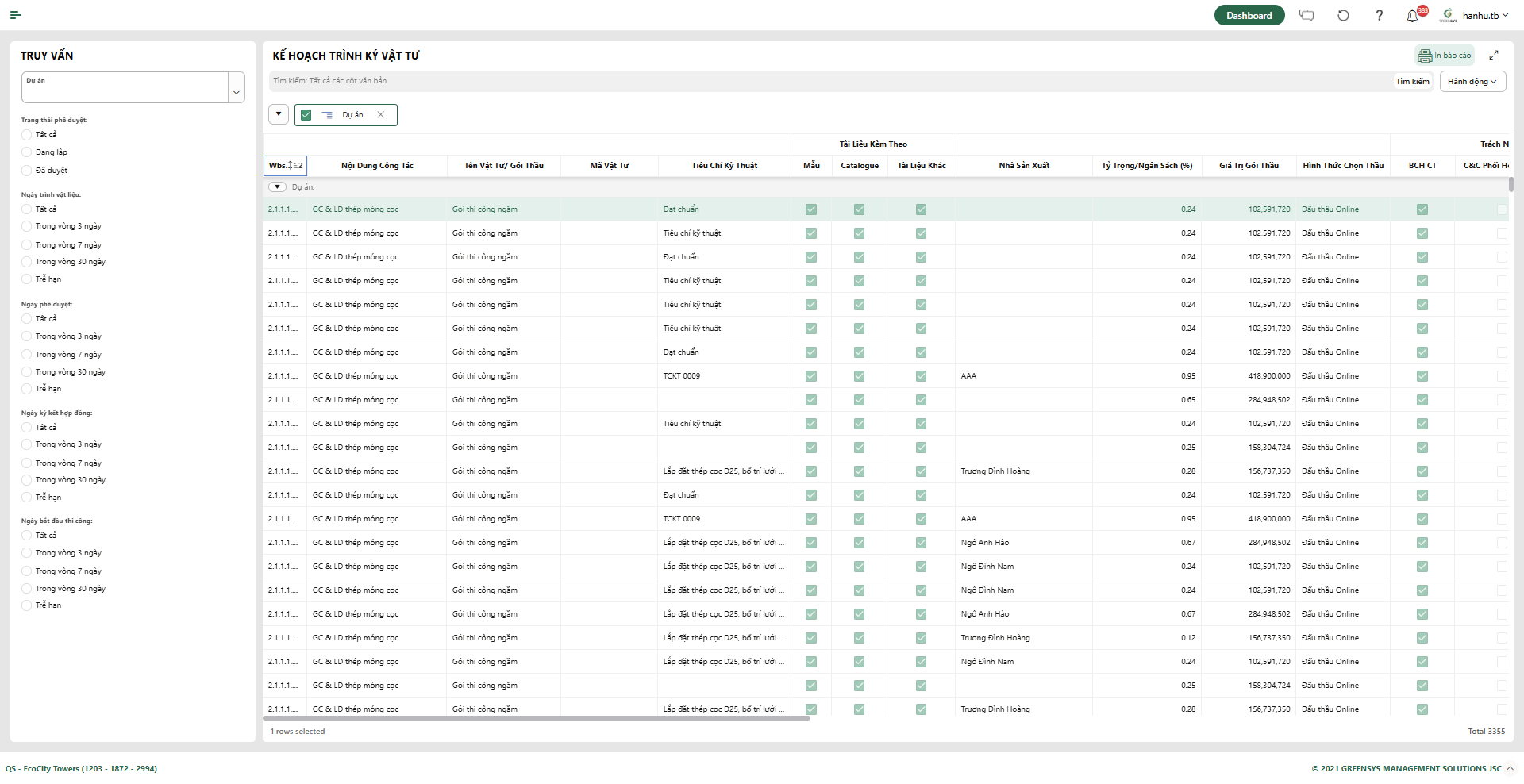Toggle the hamburger sidebar menu icon
The width and height of the screenshot is (1524, 784).
point(15,15)
